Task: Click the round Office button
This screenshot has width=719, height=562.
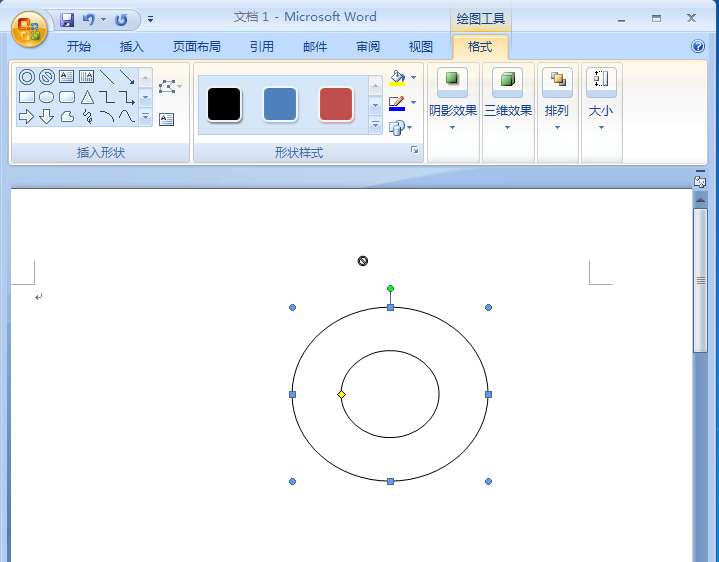Action: (29, 29)
